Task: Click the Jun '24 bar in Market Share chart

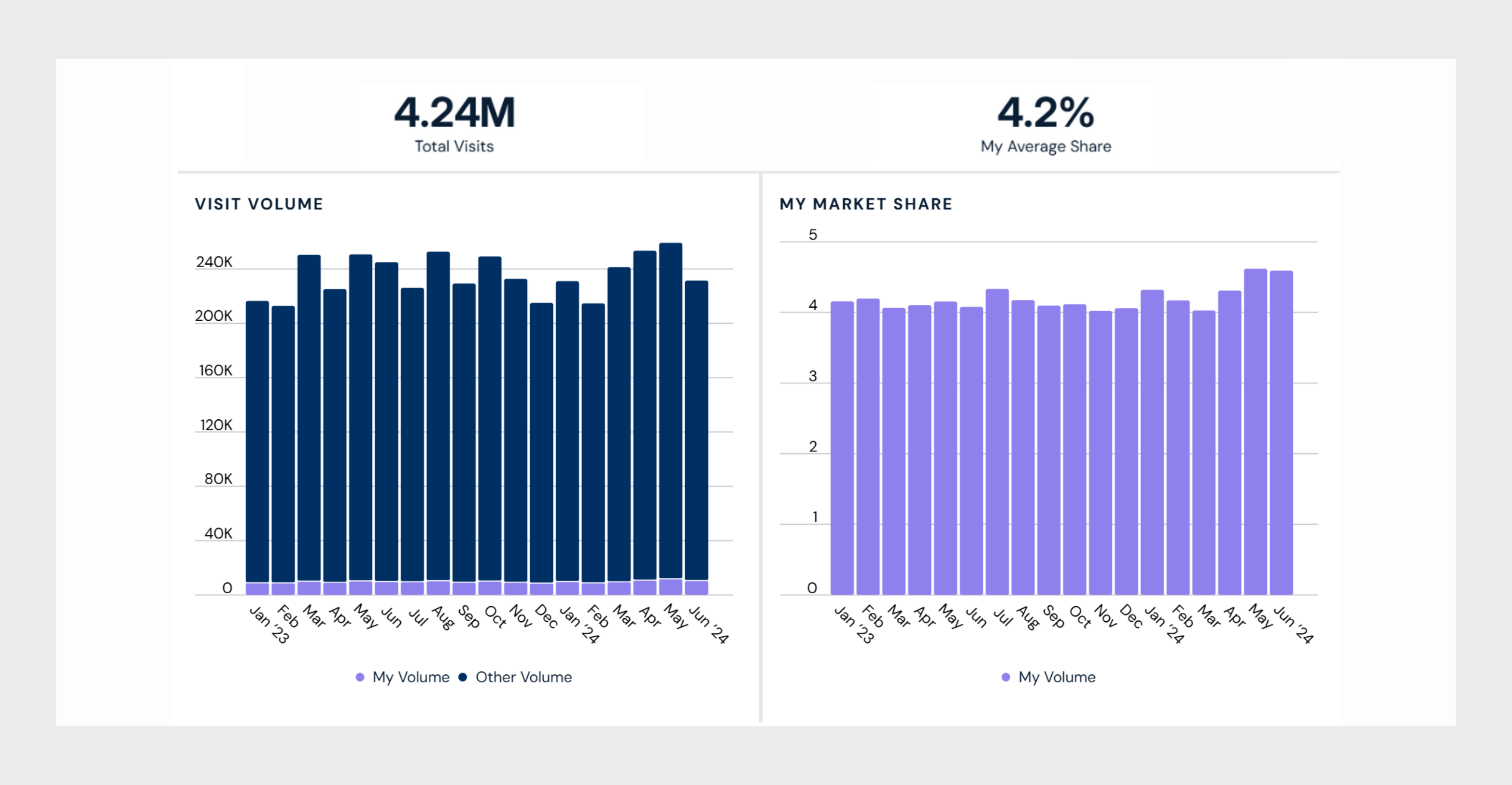Action: [1281, 433]
